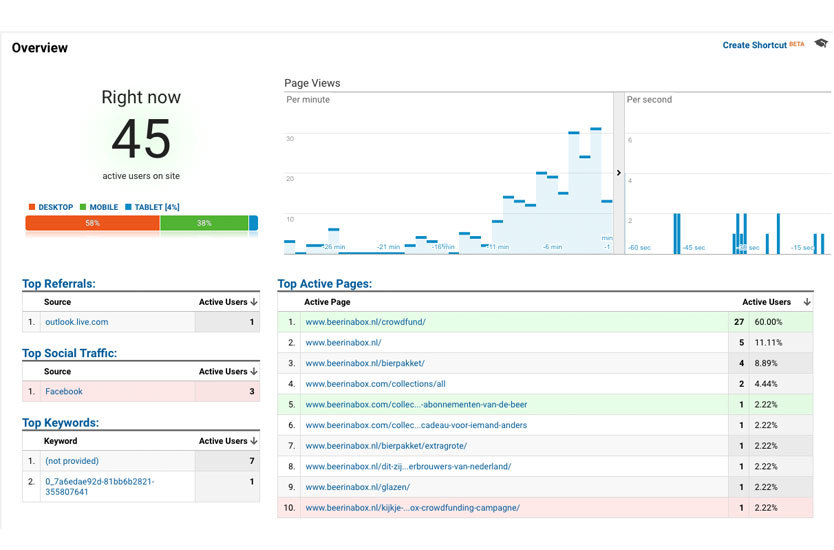
Task: Open Top Active Pages report heading
Action: [x=324, y=284]
